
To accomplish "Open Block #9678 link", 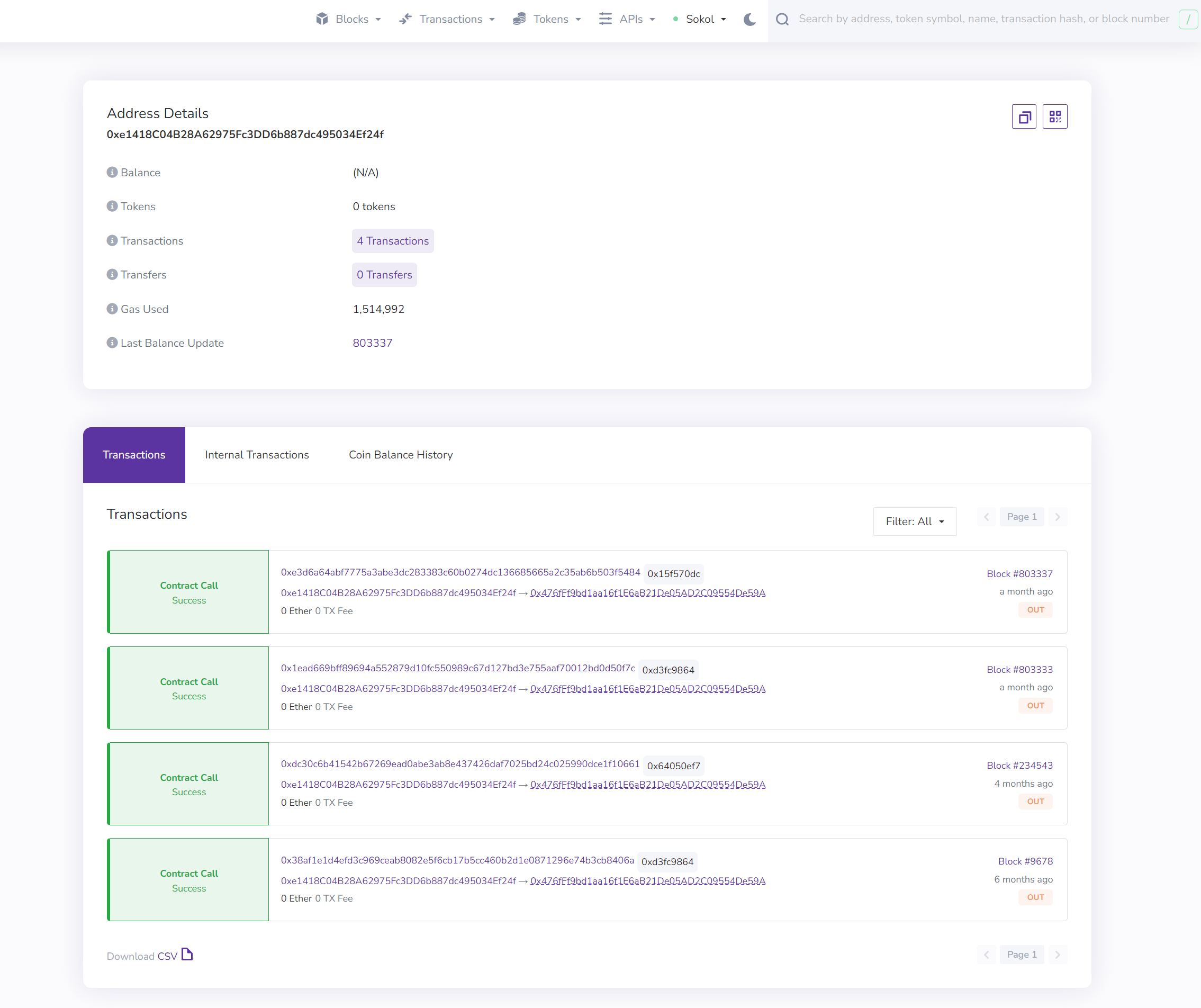I will 1025,861.
